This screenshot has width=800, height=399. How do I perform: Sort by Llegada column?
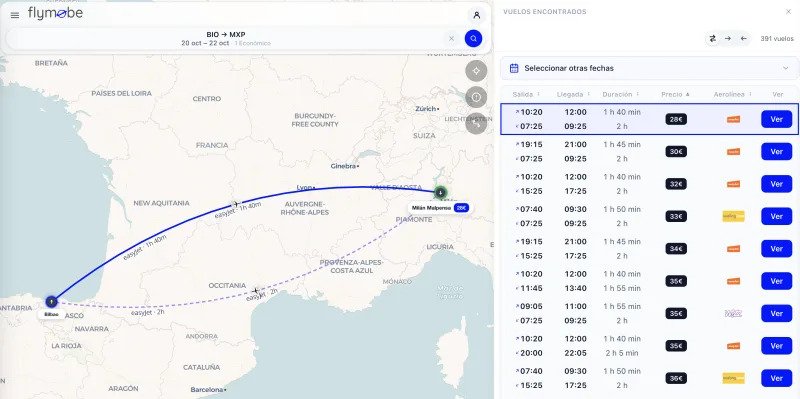(x=574, y=94)
